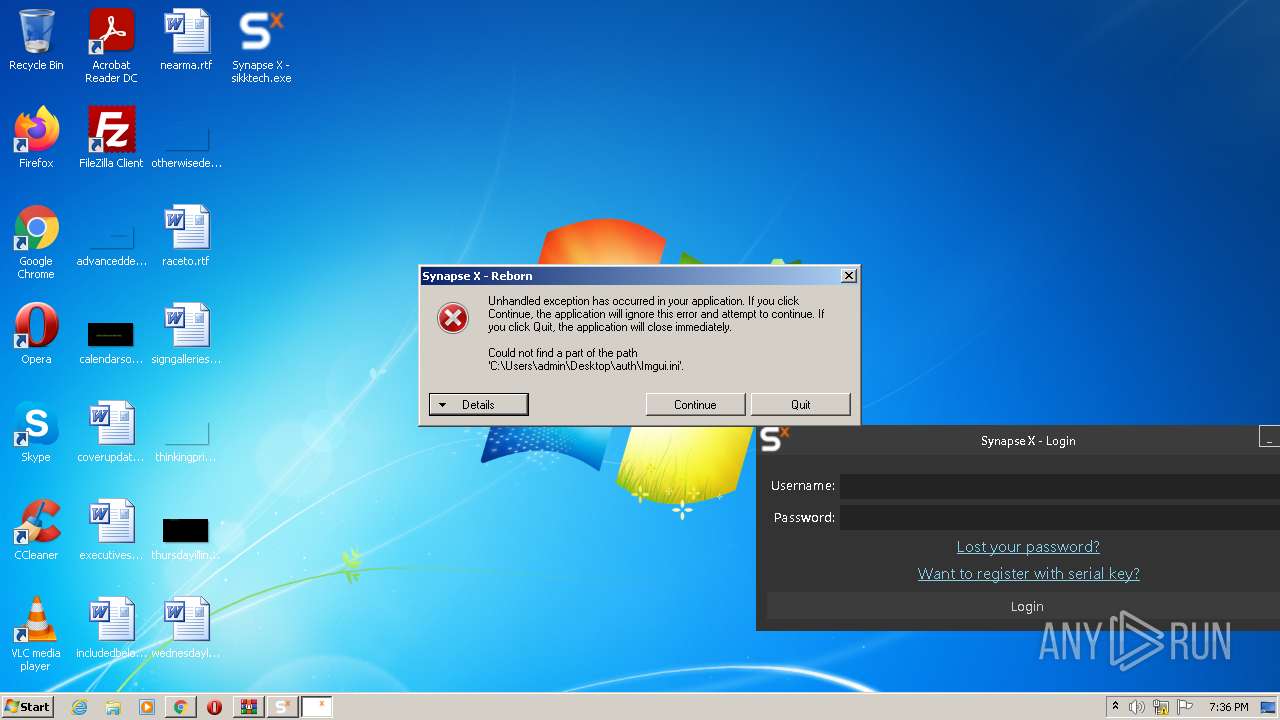Open the Start menu

click(x=27, y=707)
